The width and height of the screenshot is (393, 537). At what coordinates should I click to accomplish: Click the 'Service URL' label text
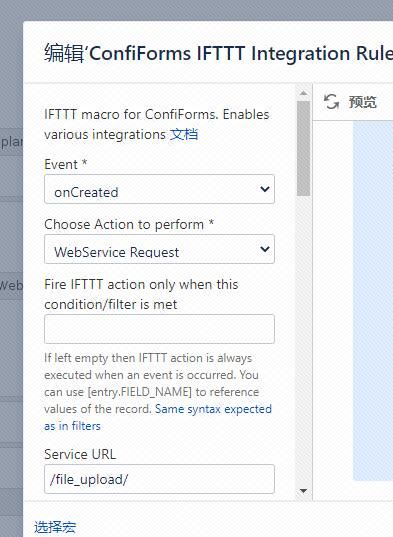[80, 454]
